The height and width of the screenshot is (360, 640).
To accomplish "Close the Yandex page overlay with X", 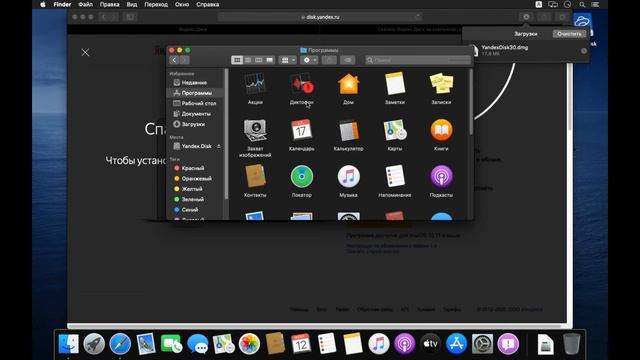I will click(85, 52).
